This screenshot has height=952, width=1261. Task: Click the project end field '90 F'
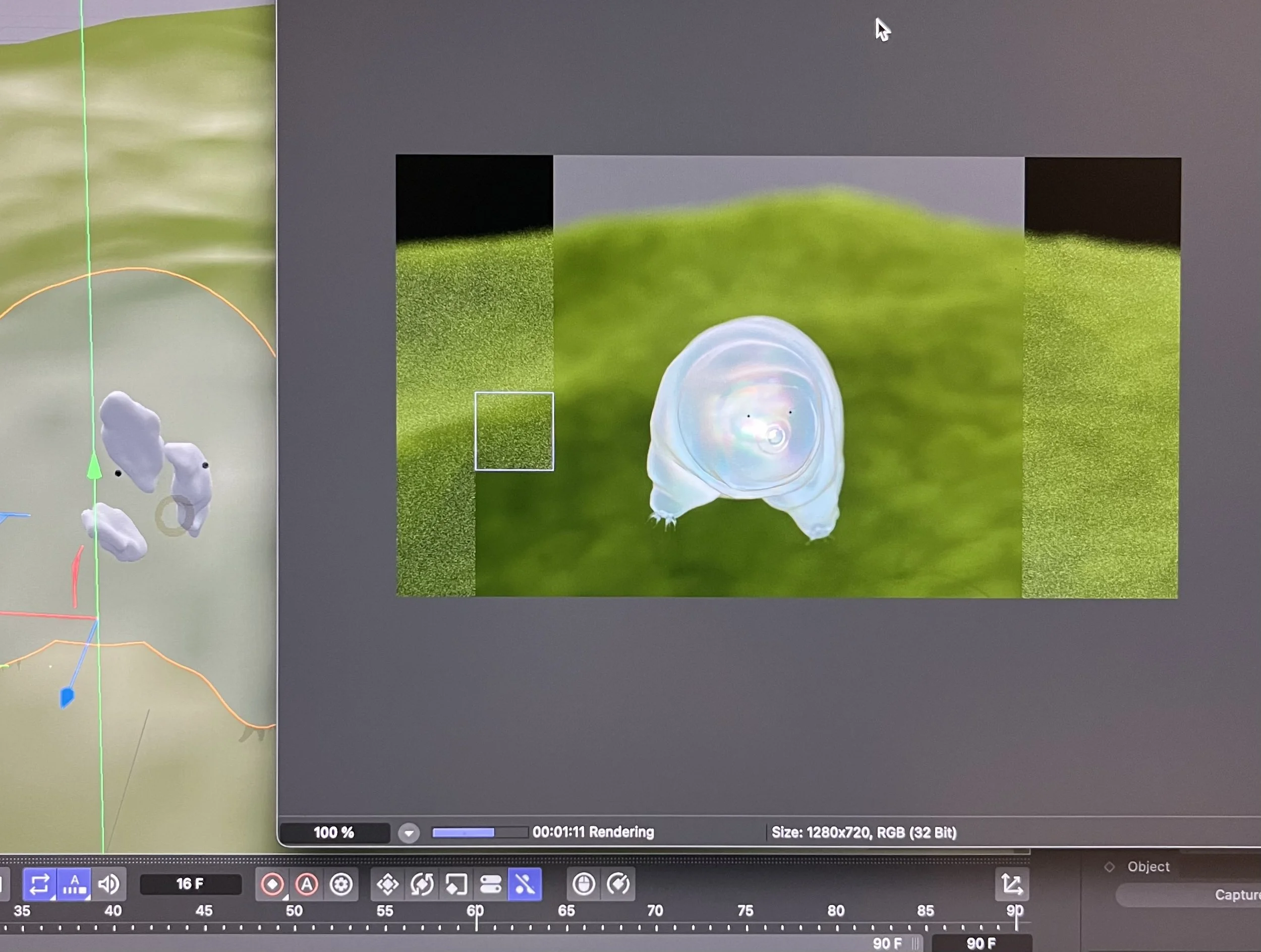(x=982, y=943)
